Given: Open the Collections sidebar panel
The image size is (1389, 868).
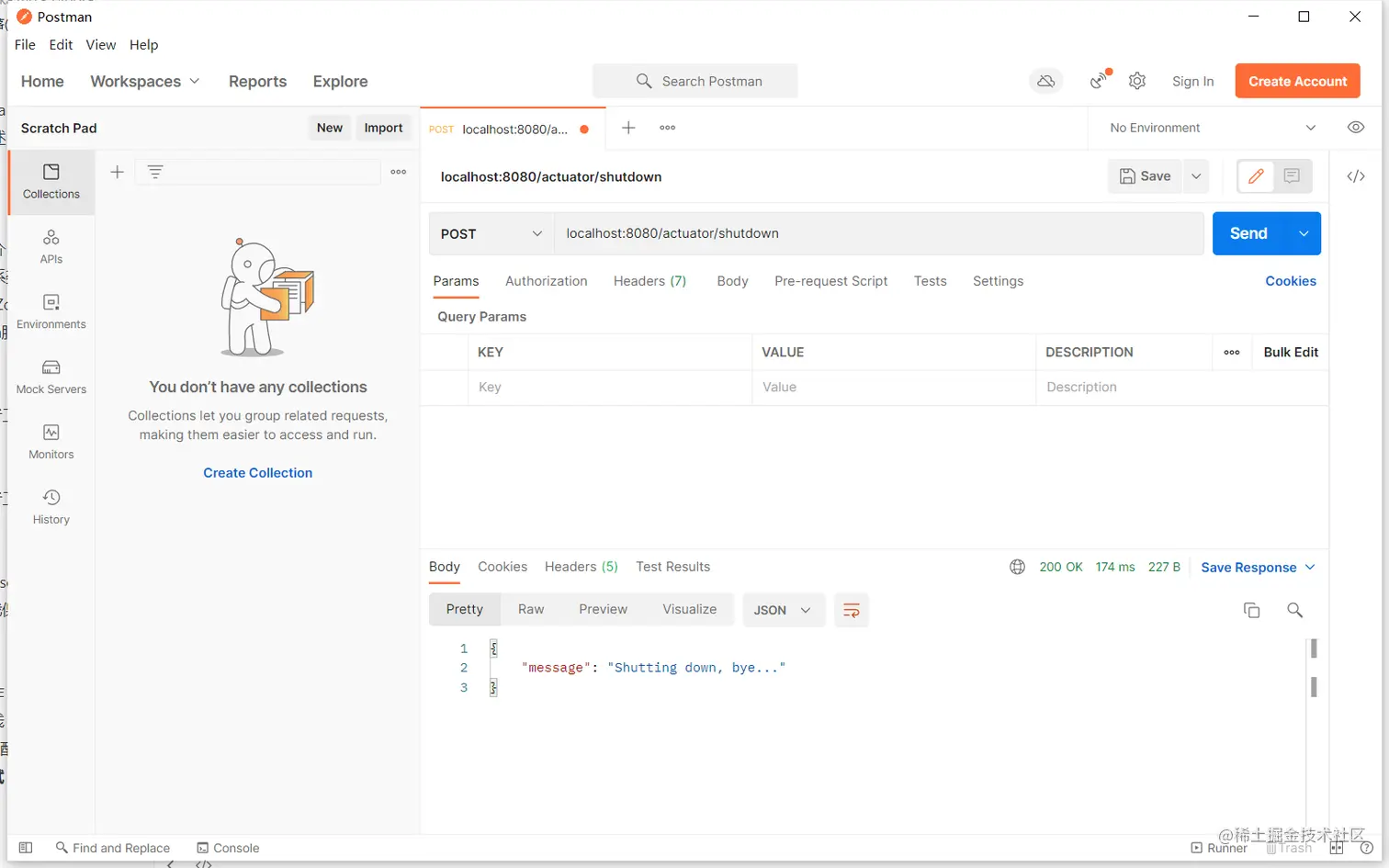Looking at the screenshot, I should tap(51, 182).
